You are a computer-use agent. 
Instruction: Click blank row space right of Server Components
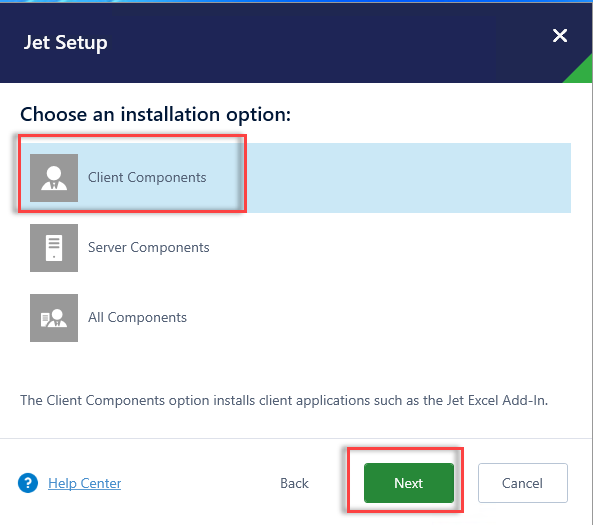(x=390, y=248)
